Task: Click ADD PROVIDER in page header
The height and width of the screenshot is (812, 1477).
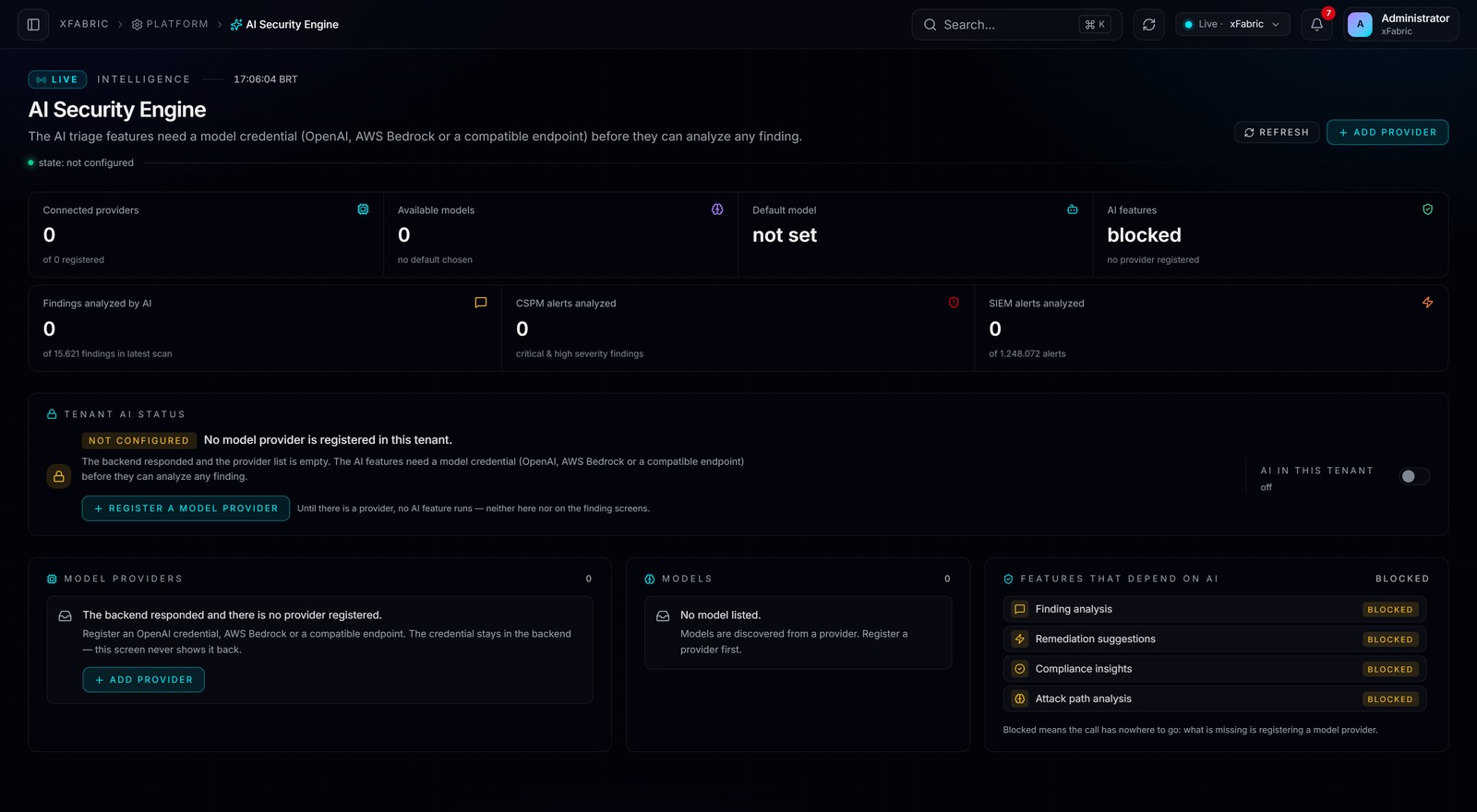Action: (x=1387, y=132)
